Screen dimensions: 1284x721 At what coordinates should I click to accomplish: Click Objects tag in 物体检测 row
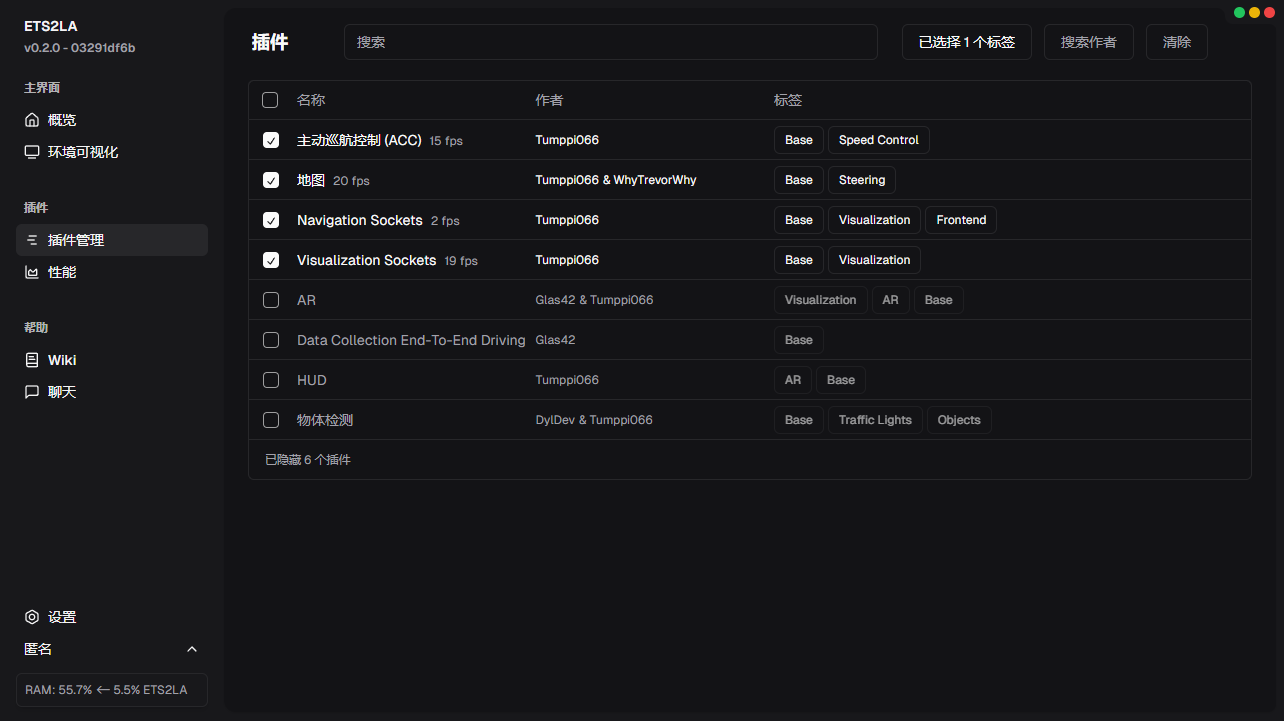pos(959,420)
